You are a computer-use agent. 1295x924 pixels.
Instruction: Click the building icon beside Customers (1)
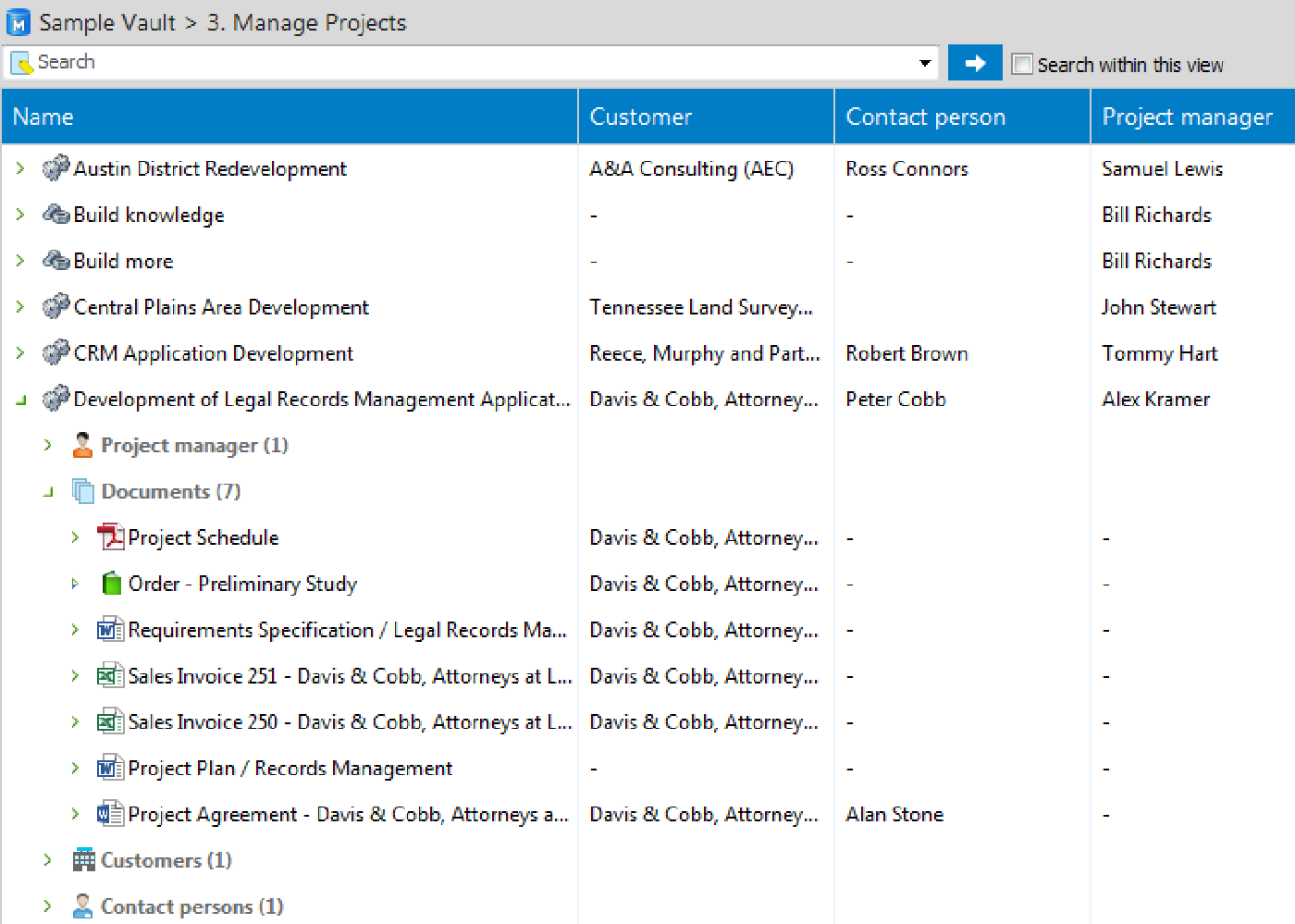[83, 860]
